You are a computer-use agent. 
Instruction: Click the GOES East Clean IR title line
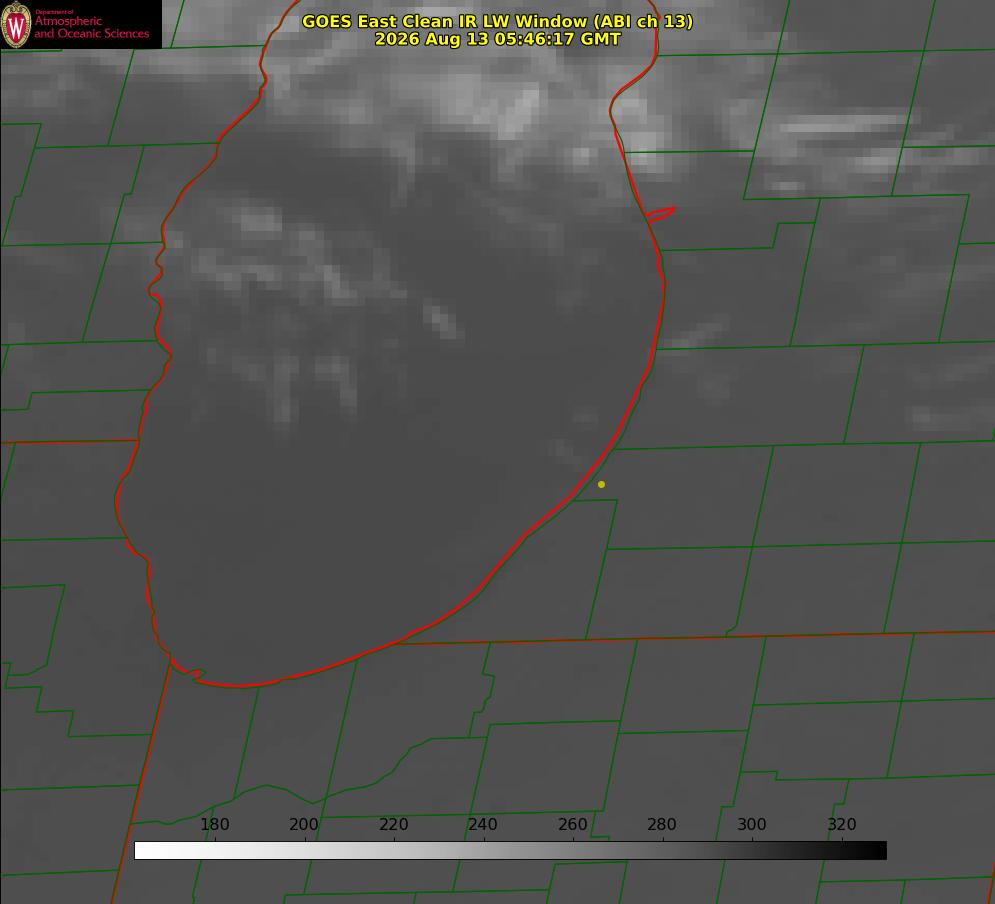pos(497,21)
